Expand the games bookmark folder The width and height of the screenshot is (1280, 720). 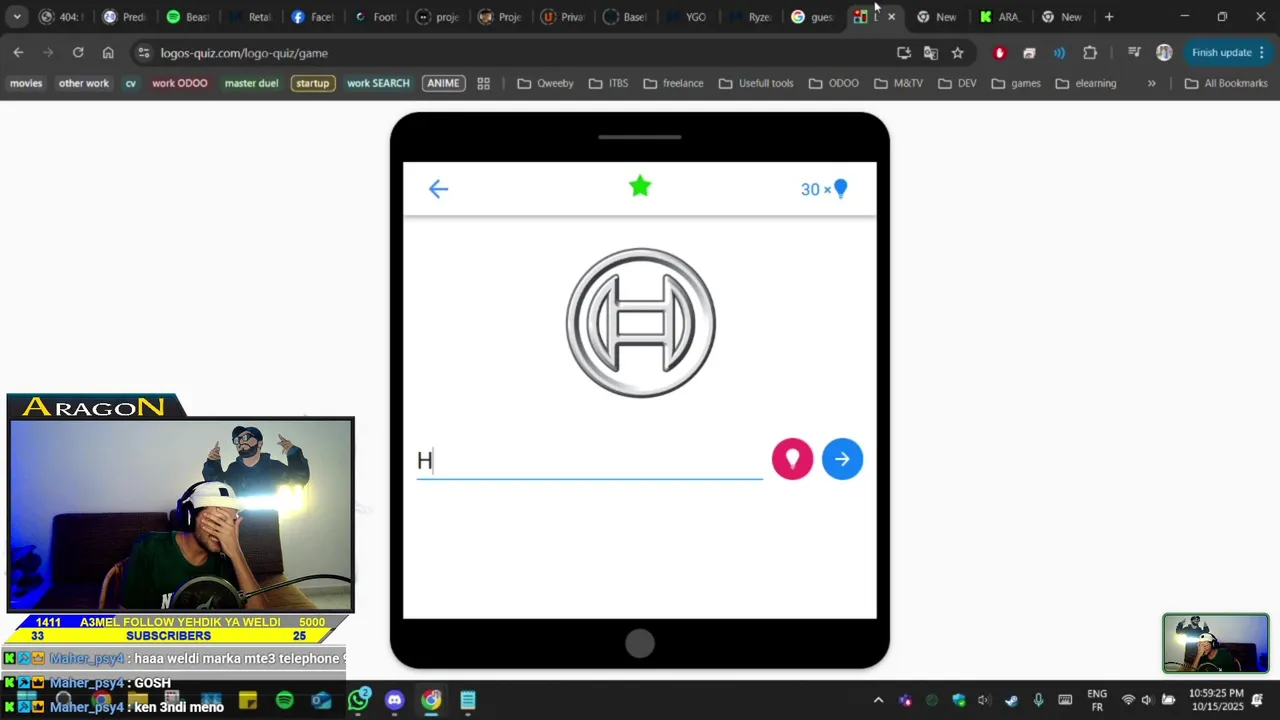[1016, 83]
